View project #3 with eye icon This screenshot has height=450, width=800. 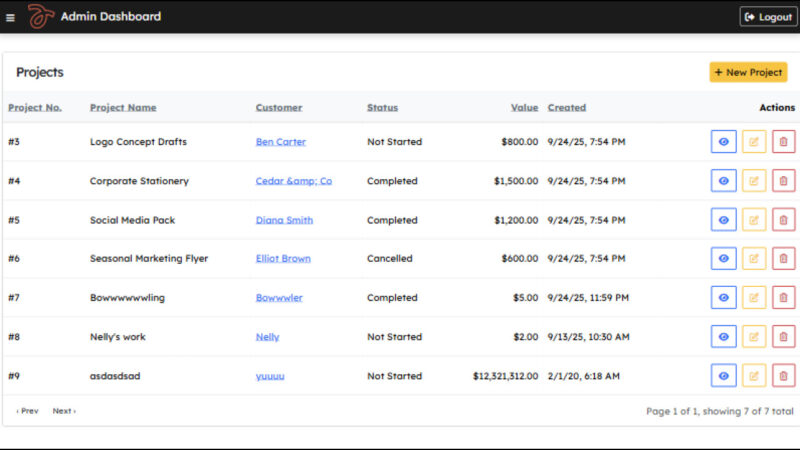click(x=723, y=142)
